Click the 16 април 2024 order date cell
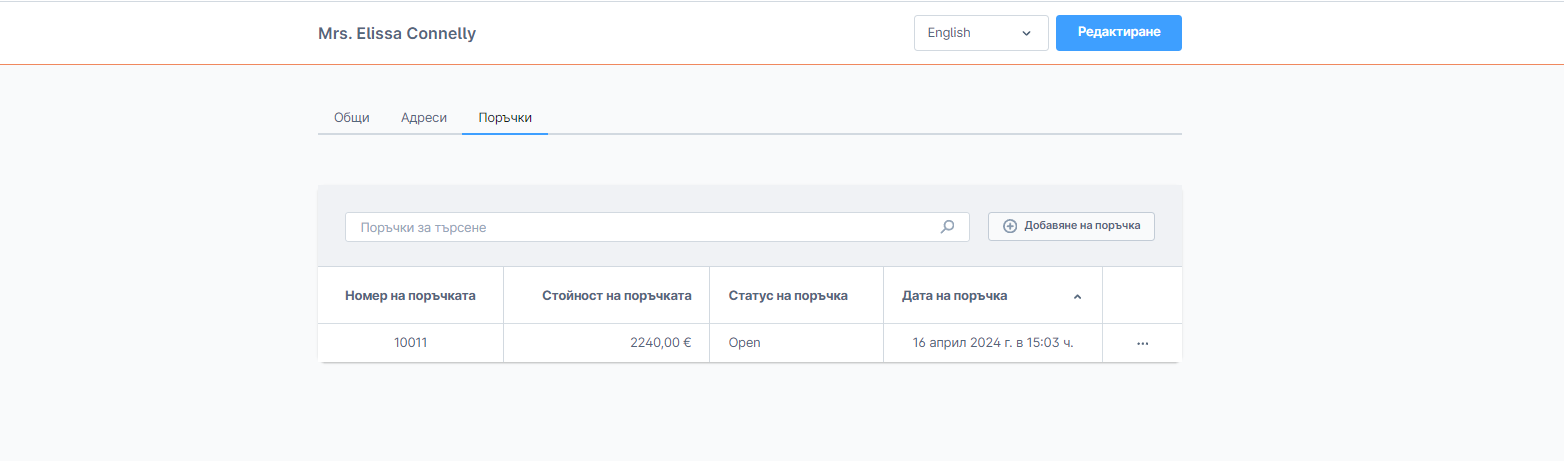Viewport: 1564px width, 461px height. coord(992,343)
